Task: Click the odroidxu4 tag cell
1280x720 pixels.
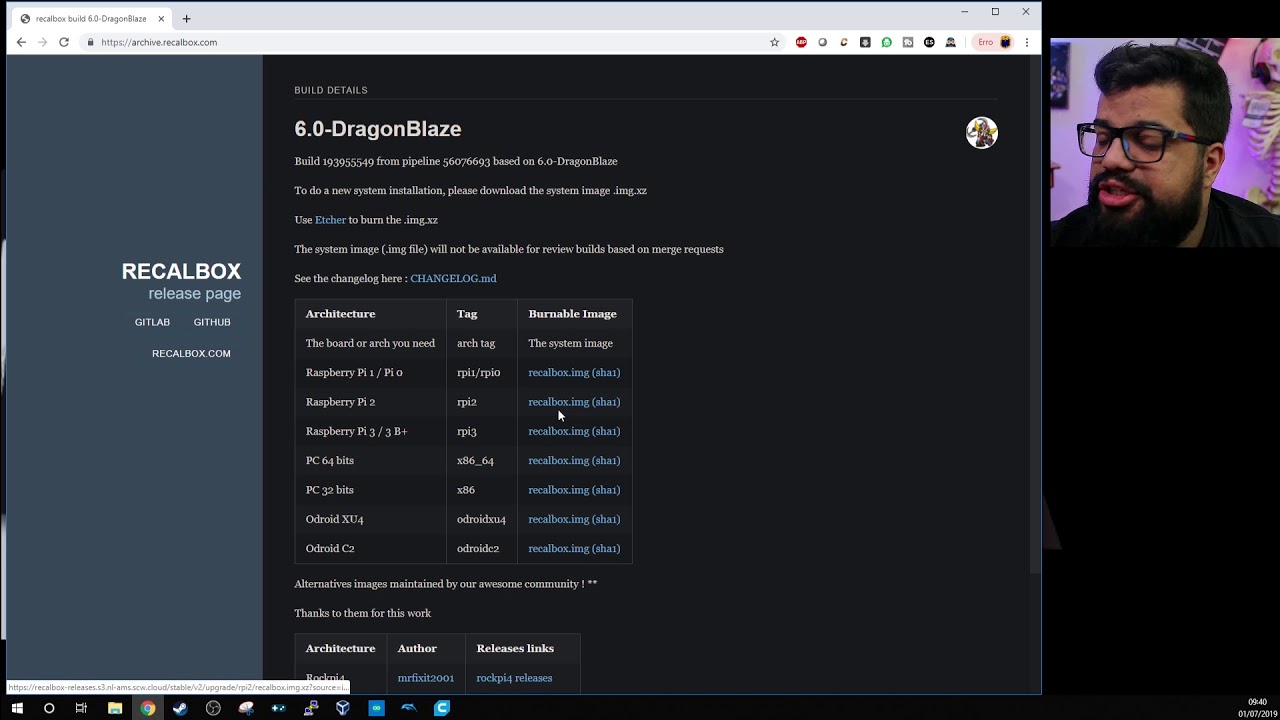Action: coord(481,519)
